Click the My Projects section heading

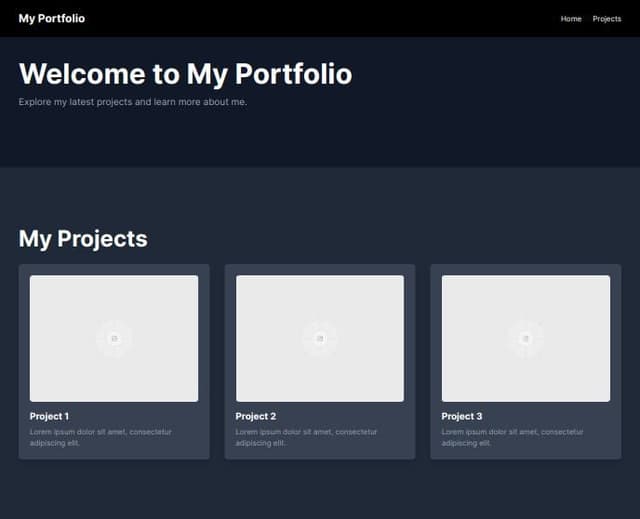click(83, 238)
